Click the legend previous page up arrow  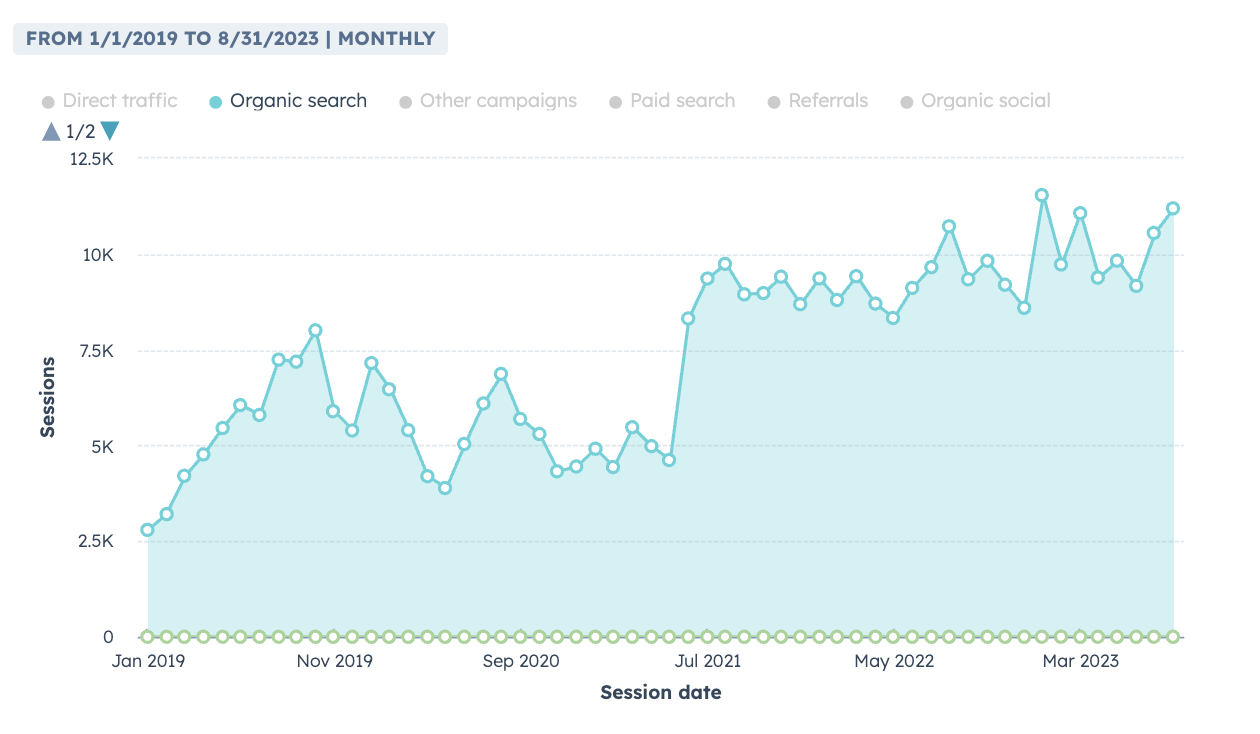[51, 131]
